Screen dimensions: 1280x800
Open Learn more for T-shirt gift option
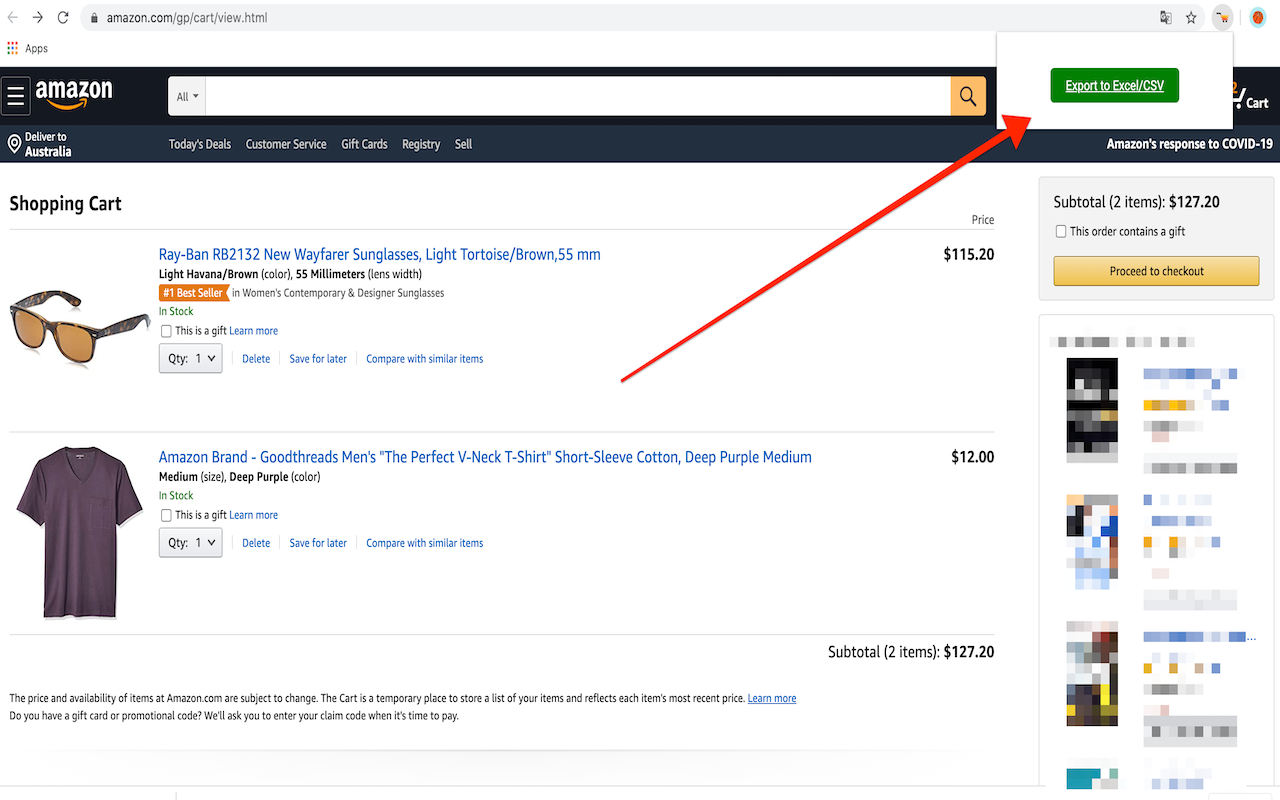coord(254,515)
